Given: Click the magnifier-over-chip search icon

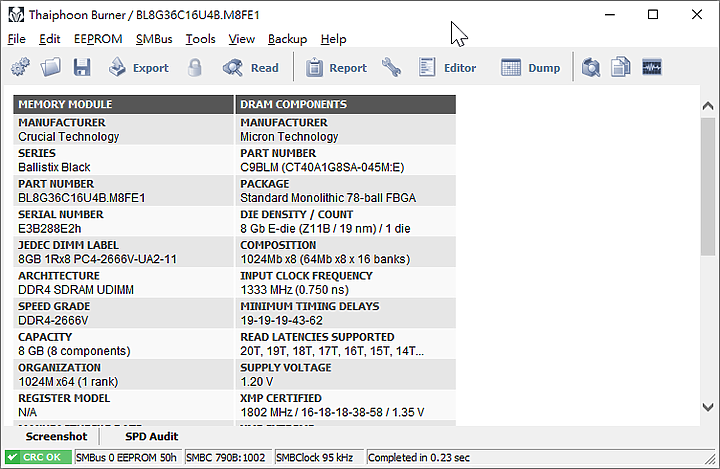Looking at the screenshot, I should coord(591,68).
